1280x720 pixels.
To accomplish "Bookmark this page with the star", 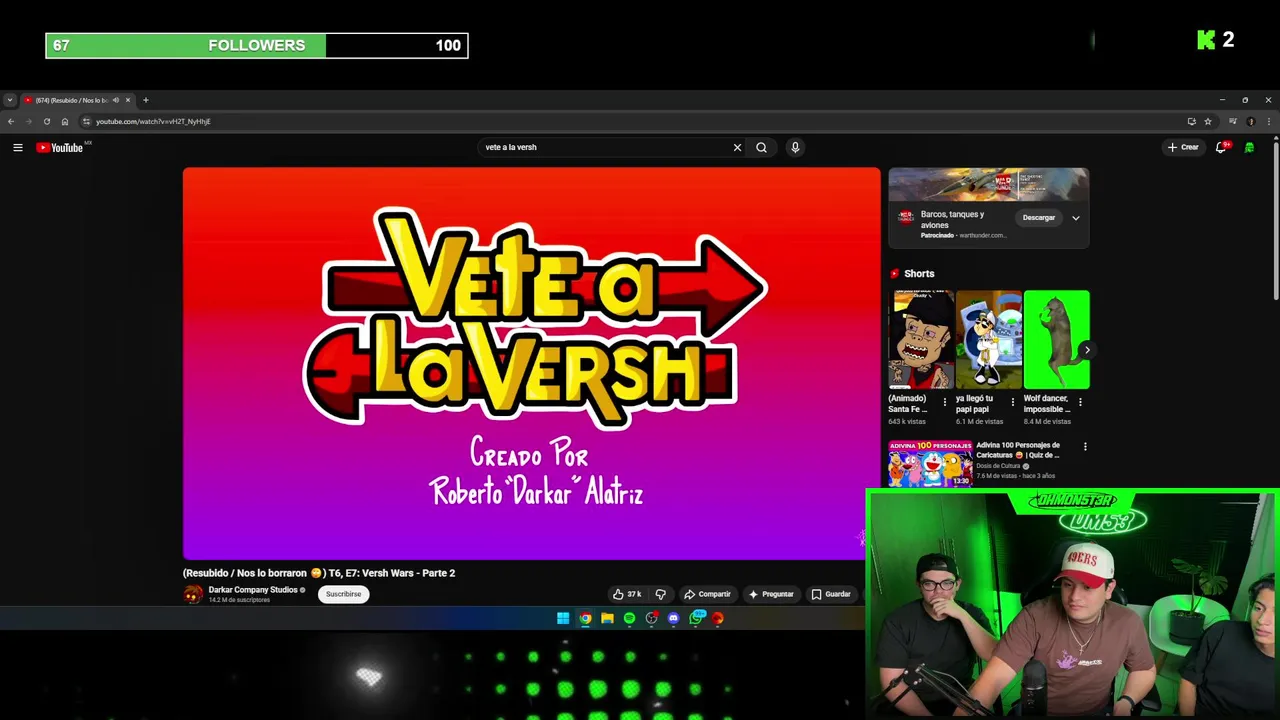I will point(1208,121).
